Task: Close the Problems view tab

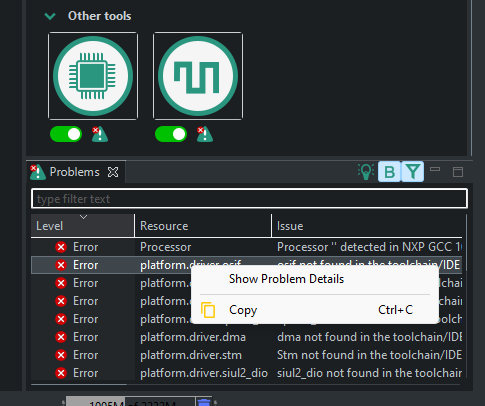Action: click(x=113, y=172)
